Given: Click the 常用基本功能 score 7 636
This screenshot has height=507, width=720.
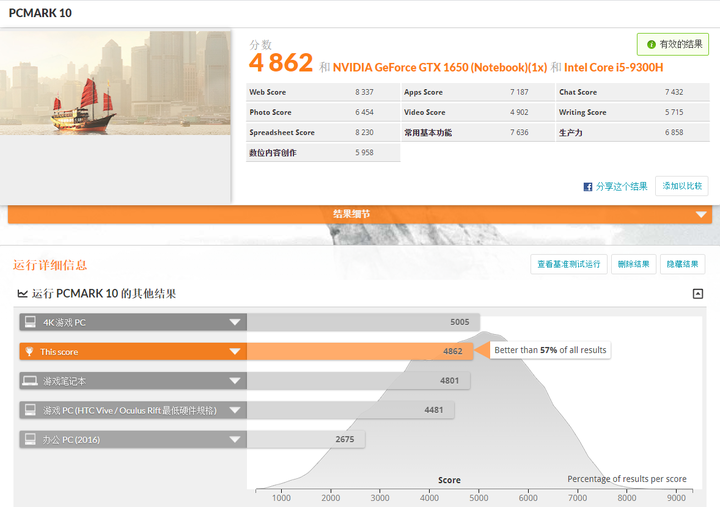Looking at the screenshot, I should point(519,132).
